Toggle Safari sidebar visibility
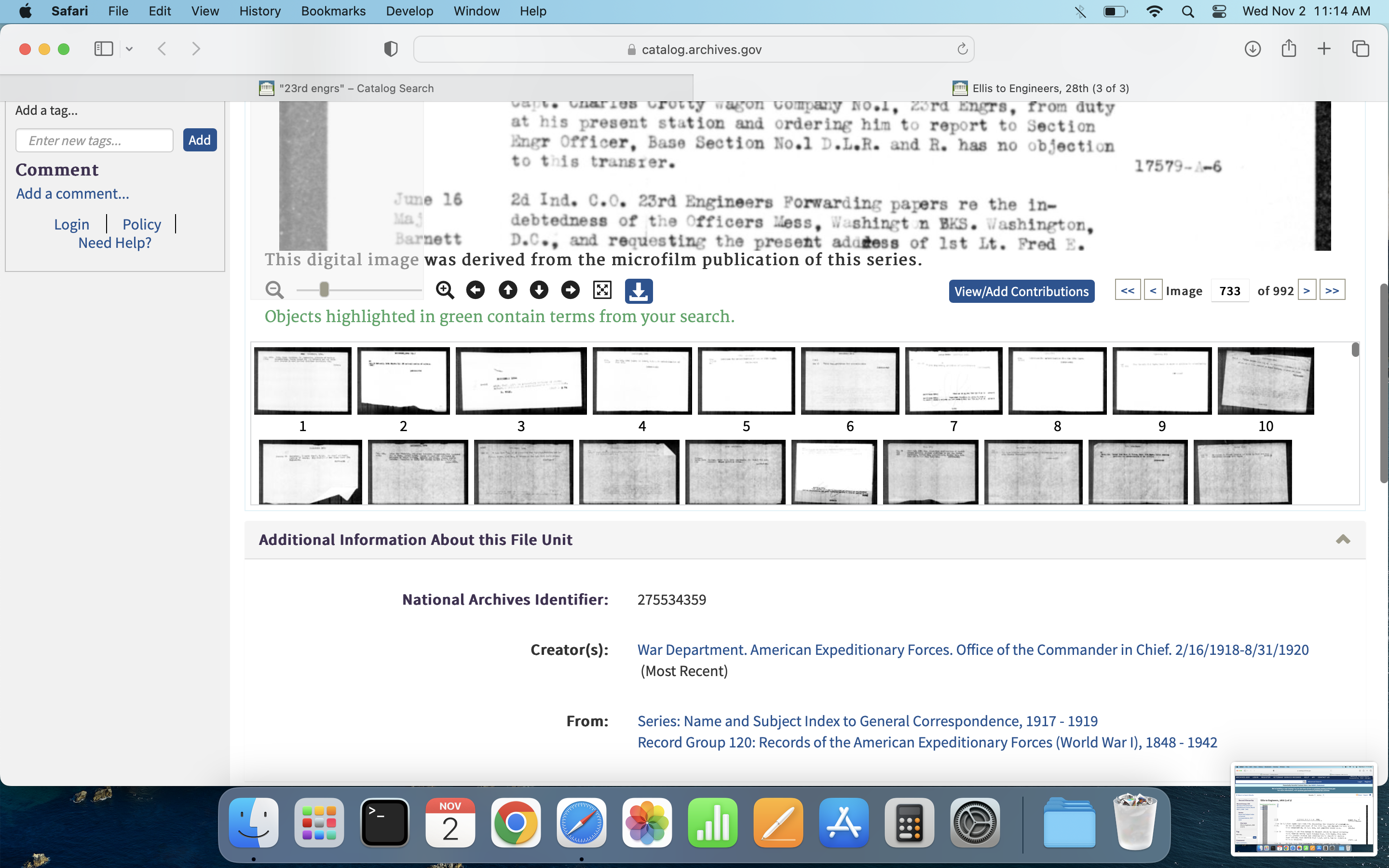Screen dimensions: 1389x868 pos(104,49)
